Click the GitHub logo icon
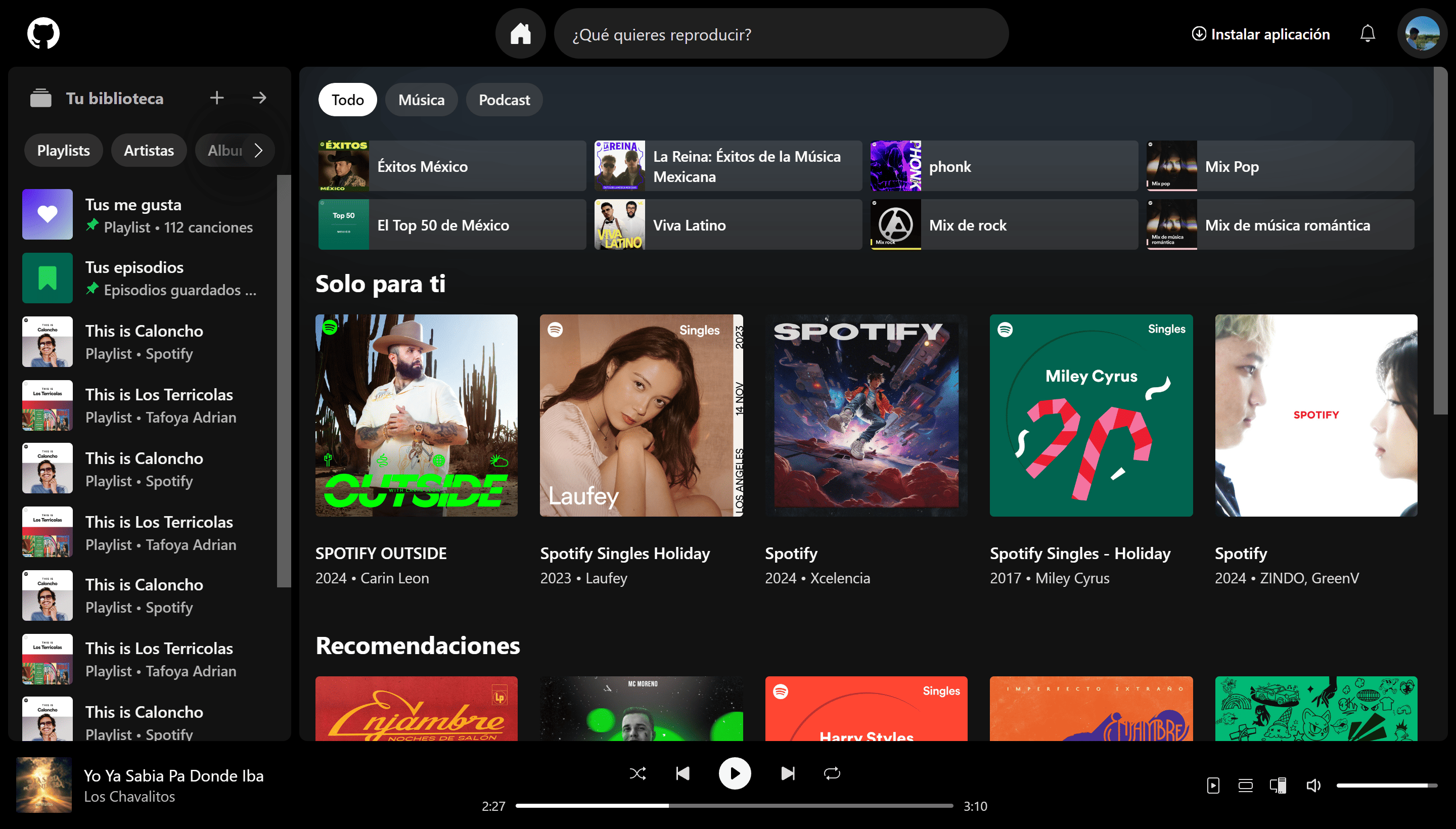The image size is (1456, 829). [x=43, y=33]
